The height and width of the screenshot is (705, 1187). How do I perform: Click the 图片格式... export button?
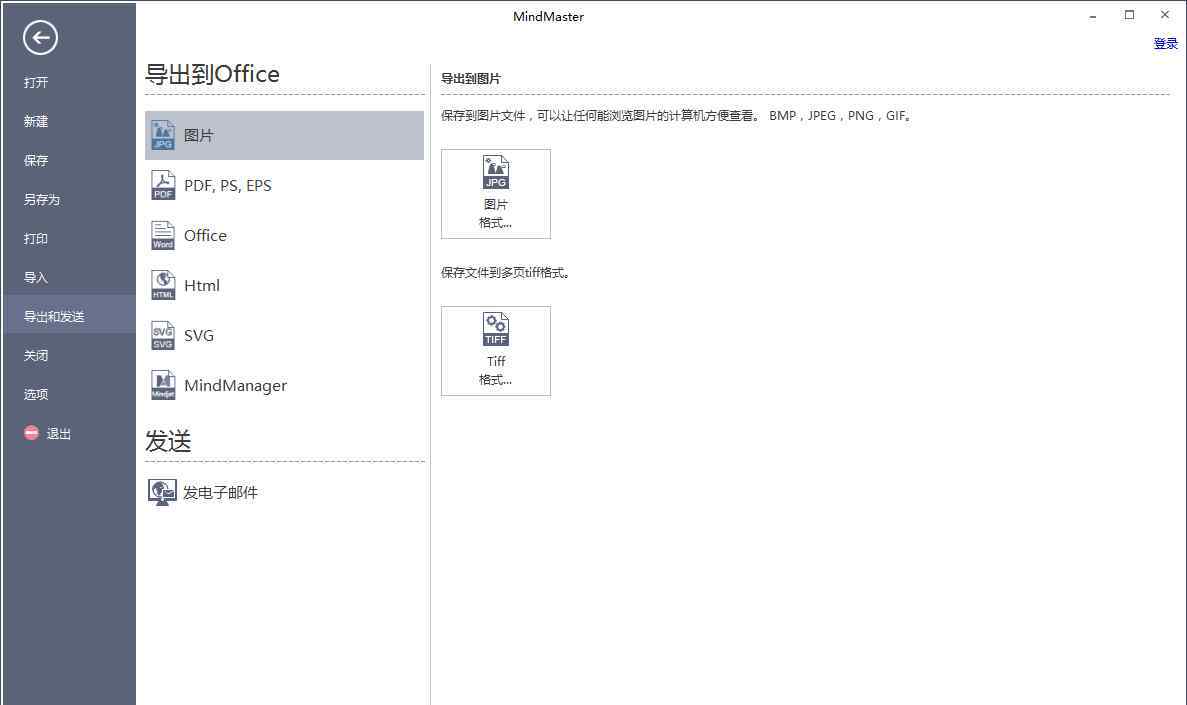[x=496, y=194]
